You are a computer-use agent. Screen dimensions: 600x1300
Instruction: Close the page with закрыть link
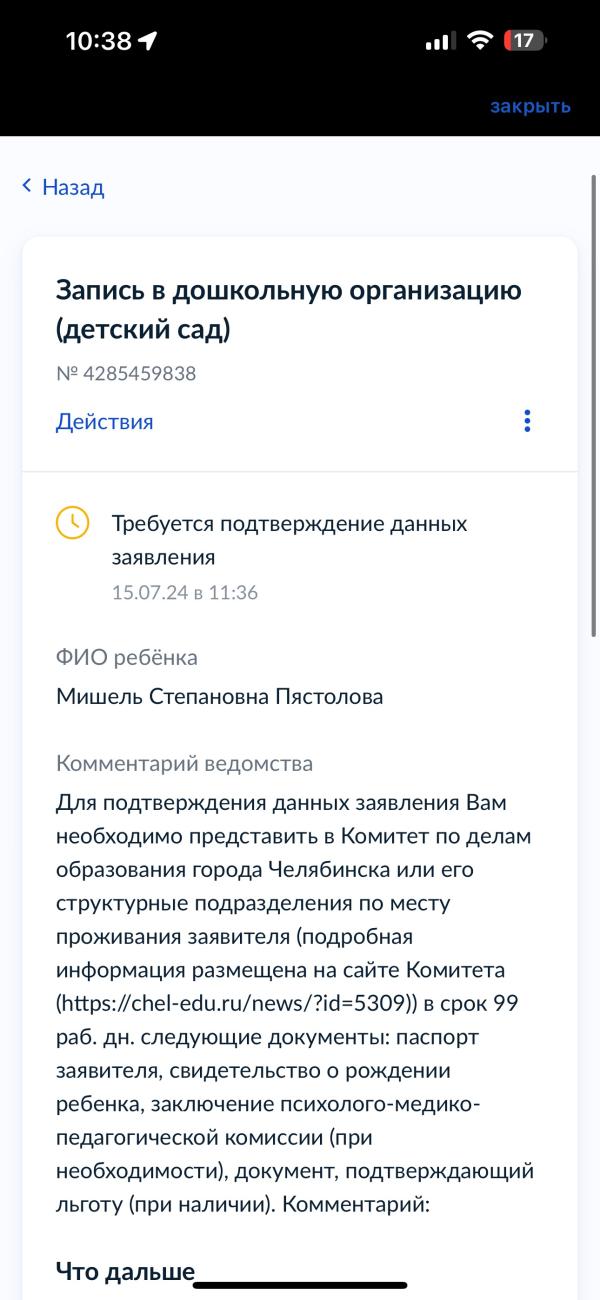coord(530,106)
